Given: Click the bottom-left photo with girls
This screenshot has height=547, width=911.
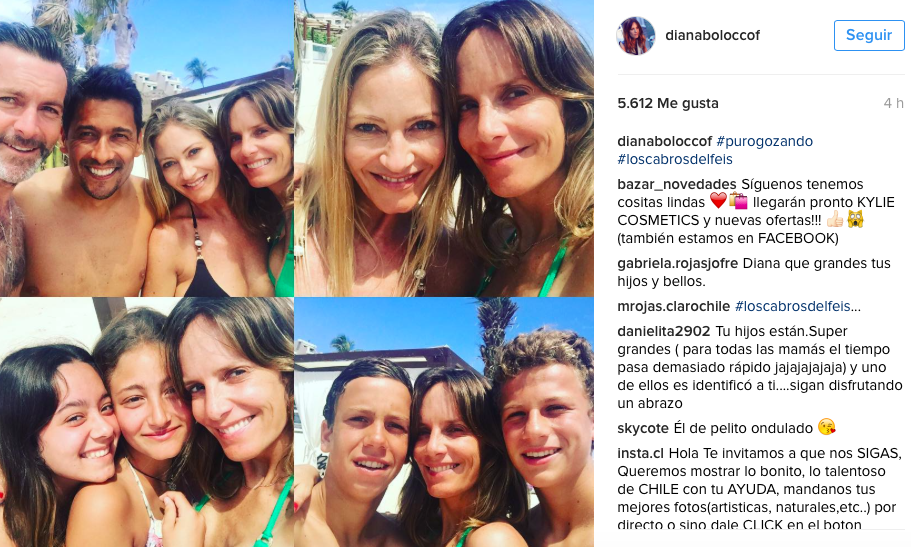Looking at the screenshot, I should tap(146, 422).
